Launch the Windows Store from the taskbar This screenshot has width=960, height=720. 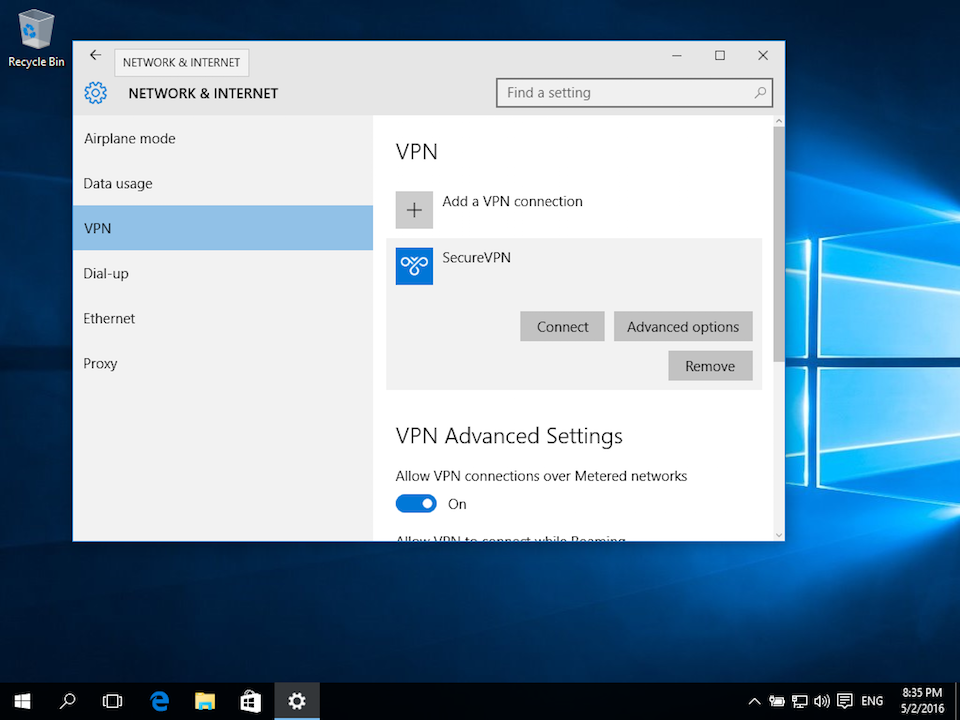[251, 701]
